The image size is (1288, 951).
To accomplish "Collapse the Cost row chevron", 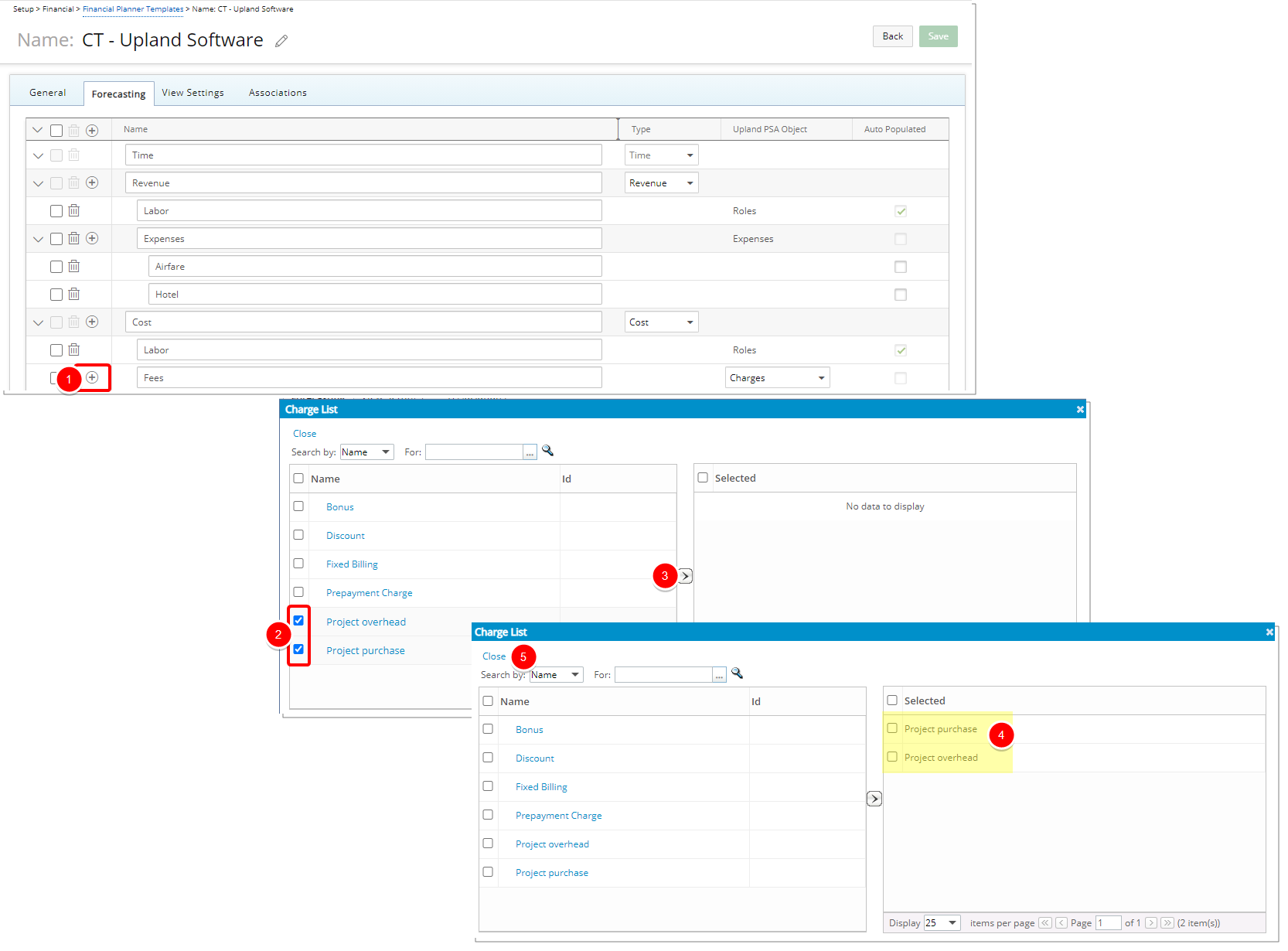I will click(x=38, y=322).
